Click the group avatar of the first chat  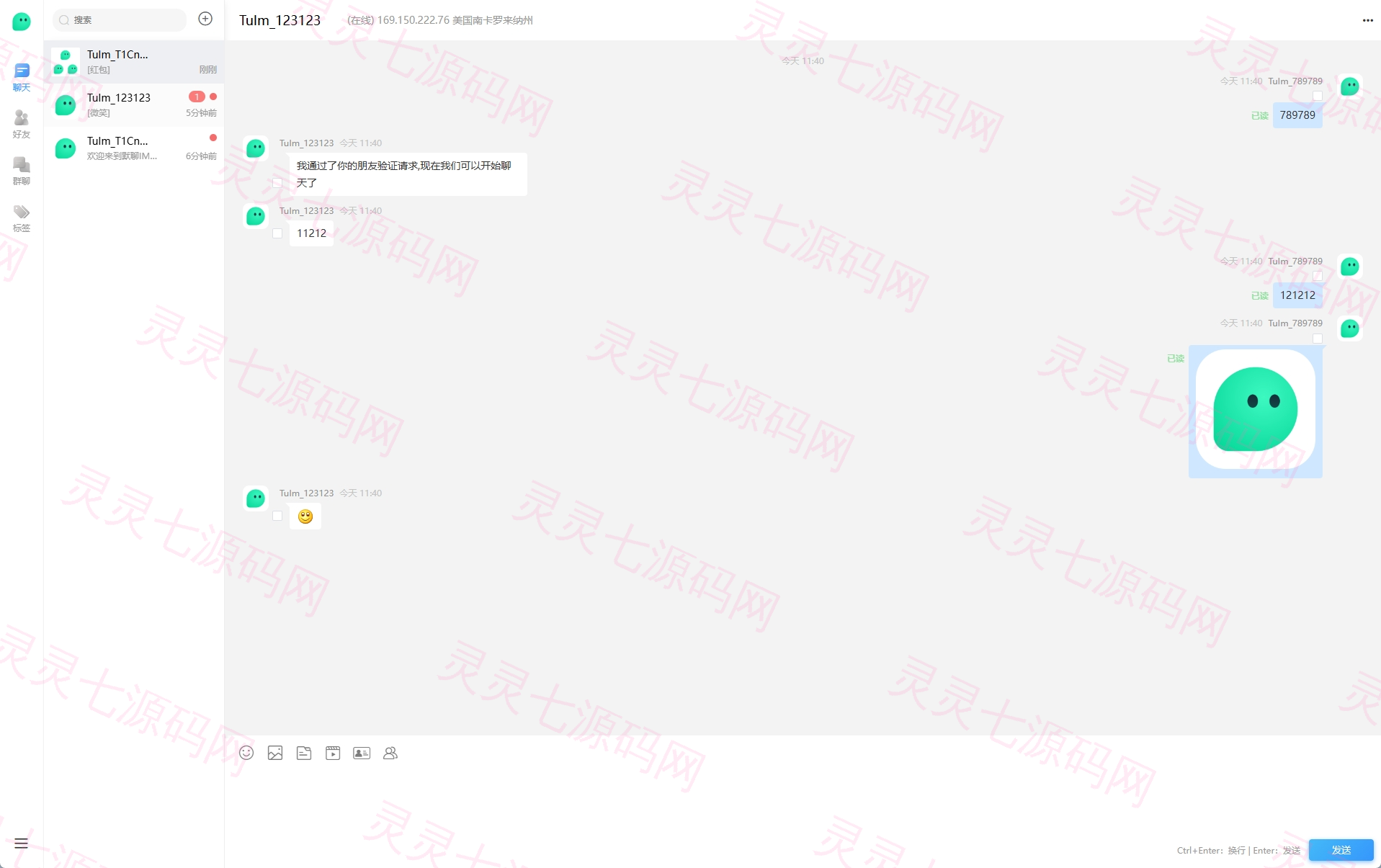66,62
